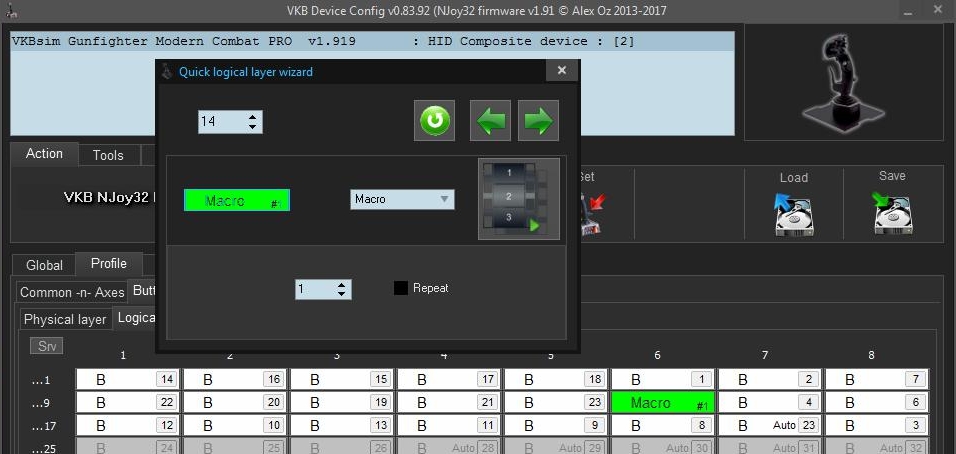The height and width of the screenshot is (454, 956).
Task: Select the greyed cell B Auto 32
Action: (x=877, y=446)
